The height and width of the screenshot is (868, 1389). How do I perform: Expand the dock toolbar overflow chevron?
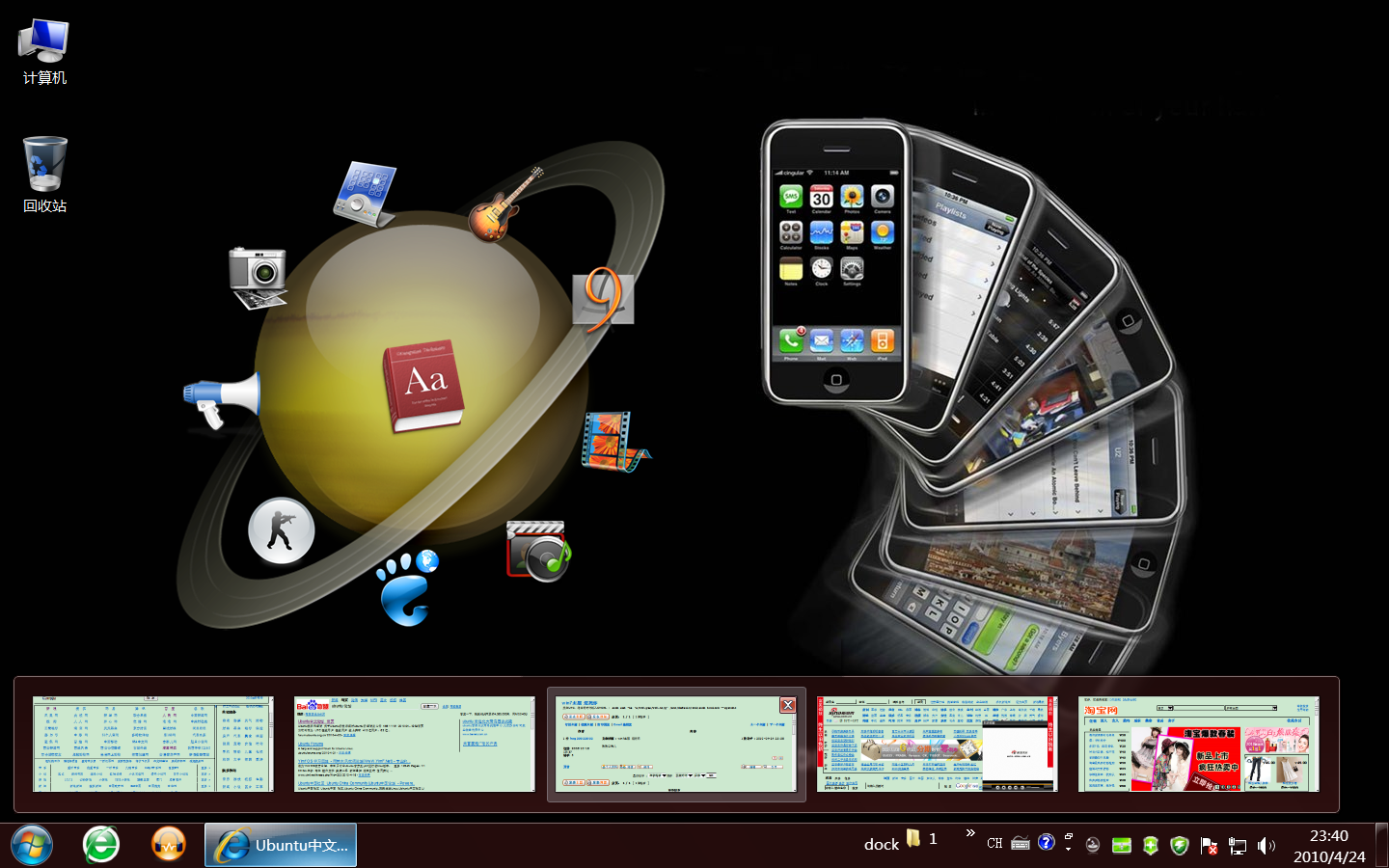[x=970, y=833]
